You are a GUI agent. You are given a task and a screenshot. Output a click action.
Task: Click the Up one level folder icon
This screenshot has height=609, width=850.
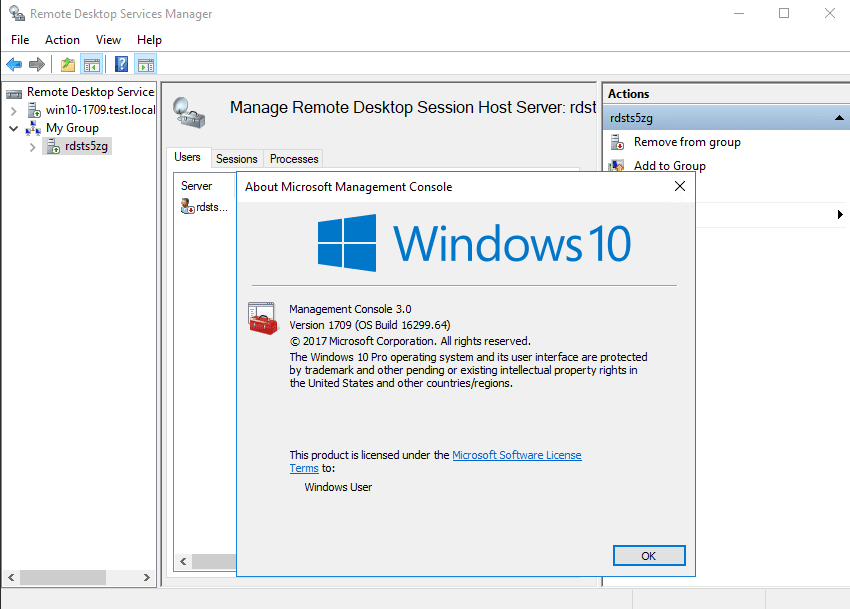click(x=68, y=65)
